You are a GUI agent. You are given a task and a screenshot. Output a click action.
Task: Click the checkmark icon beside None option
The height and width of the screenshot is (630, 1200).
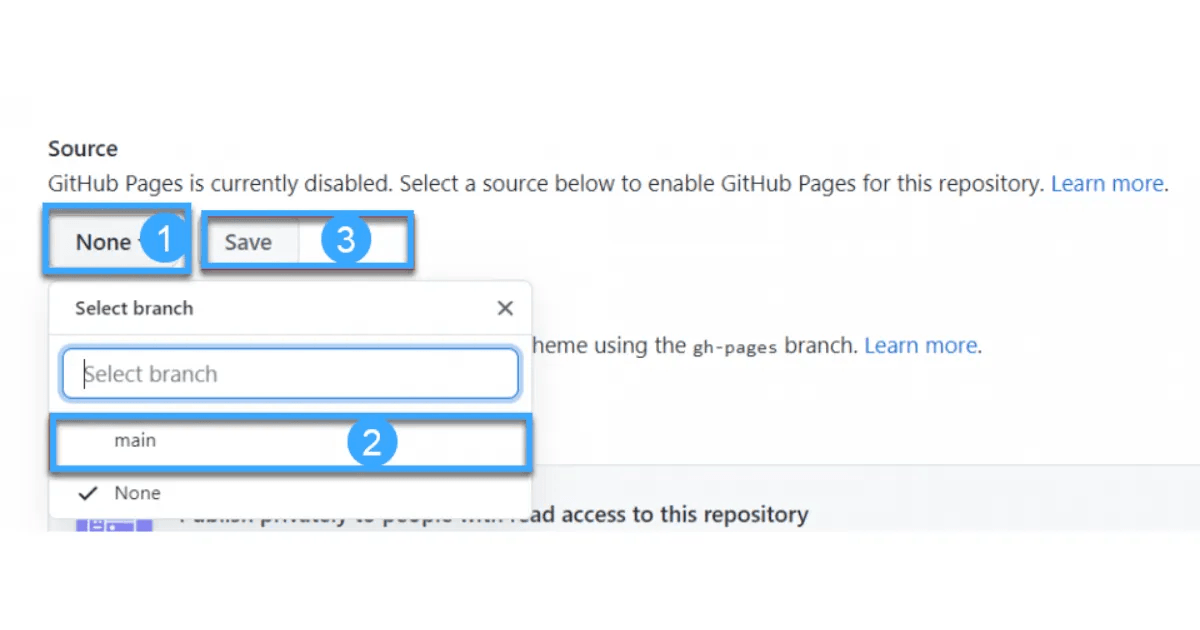tap(87, 492)
